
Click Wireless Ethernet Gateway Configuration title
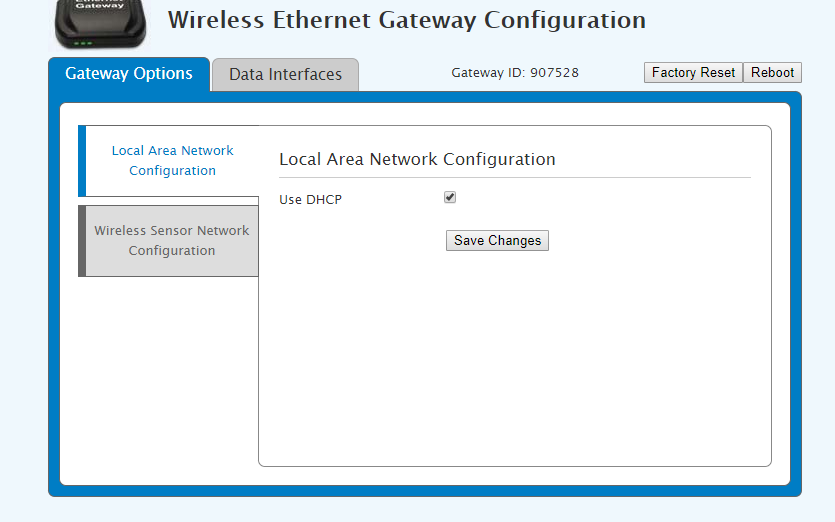(407, 20)
